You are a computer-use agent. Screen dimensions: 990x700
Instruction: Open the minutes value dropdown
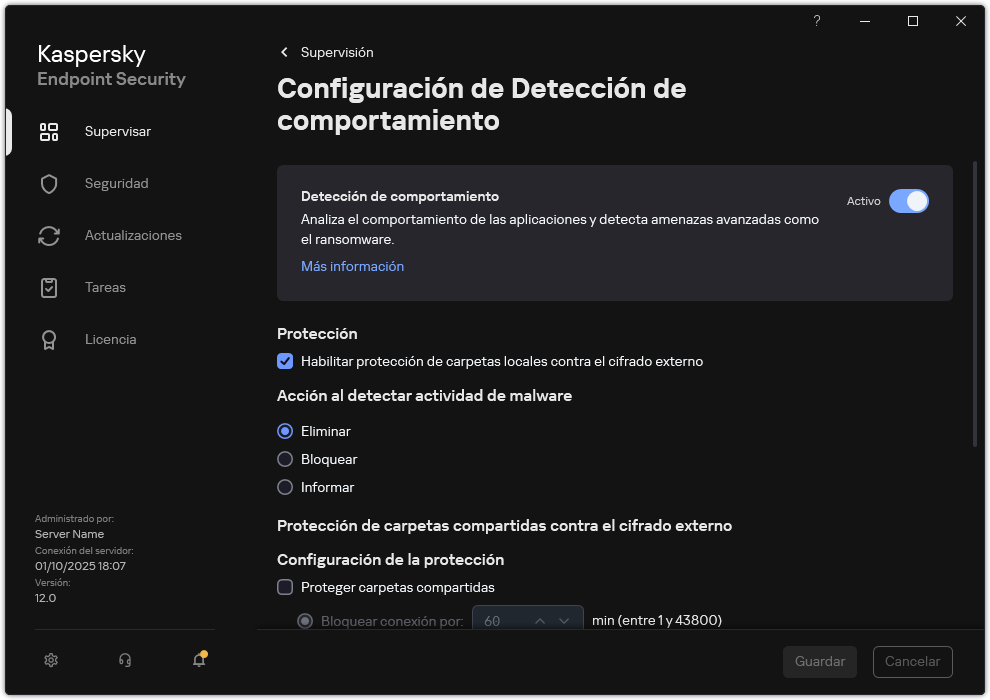pyautogui.click(x=563, y=619)
